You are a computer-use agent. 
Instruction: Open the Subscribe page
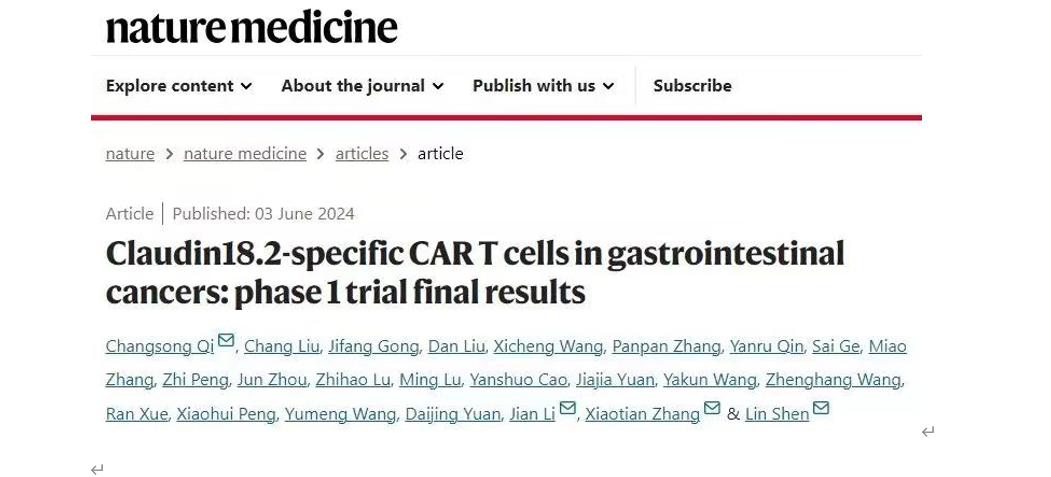pos(692,86)
